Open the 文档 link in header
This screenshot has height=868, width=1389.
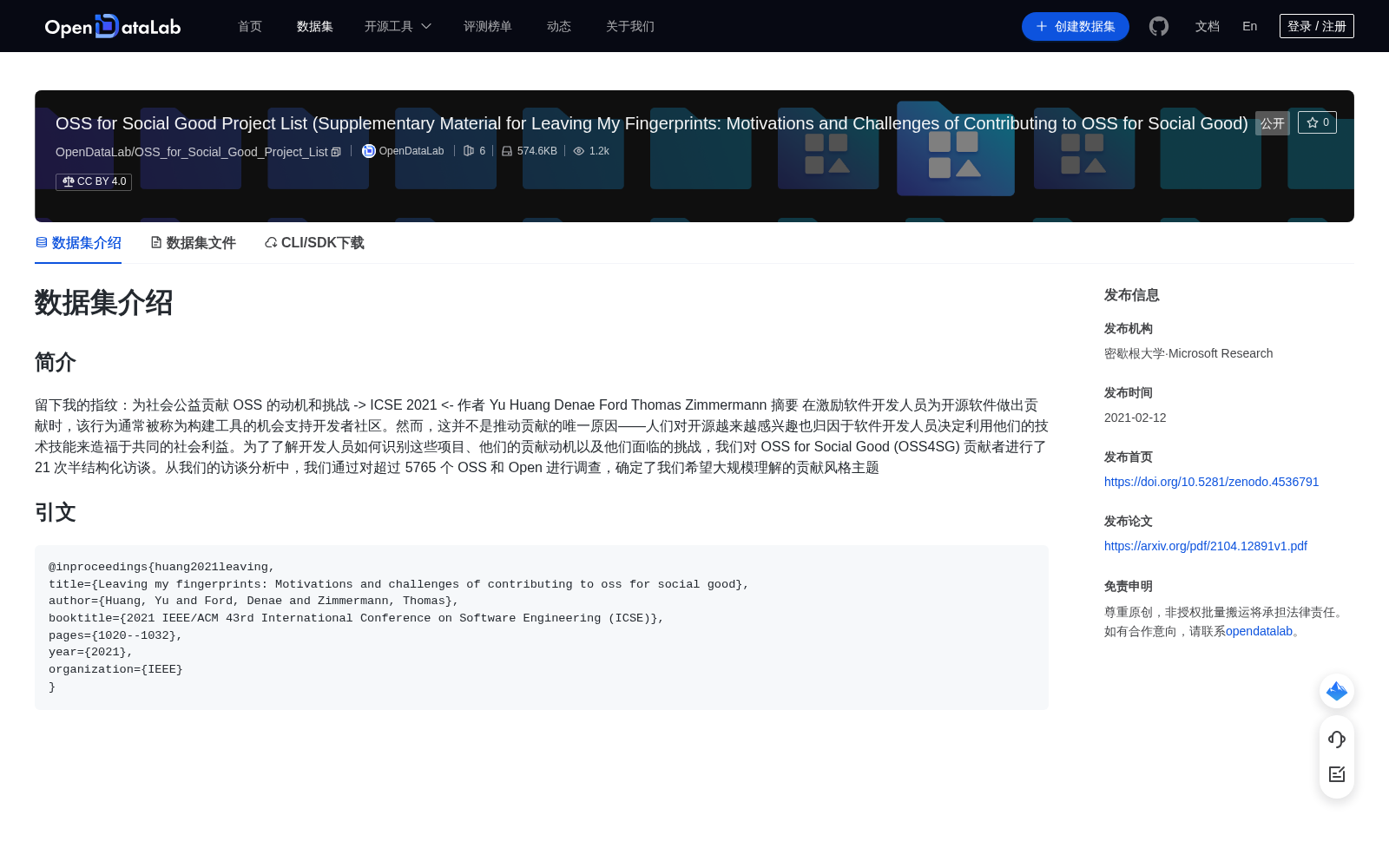tap(1208, 26)
